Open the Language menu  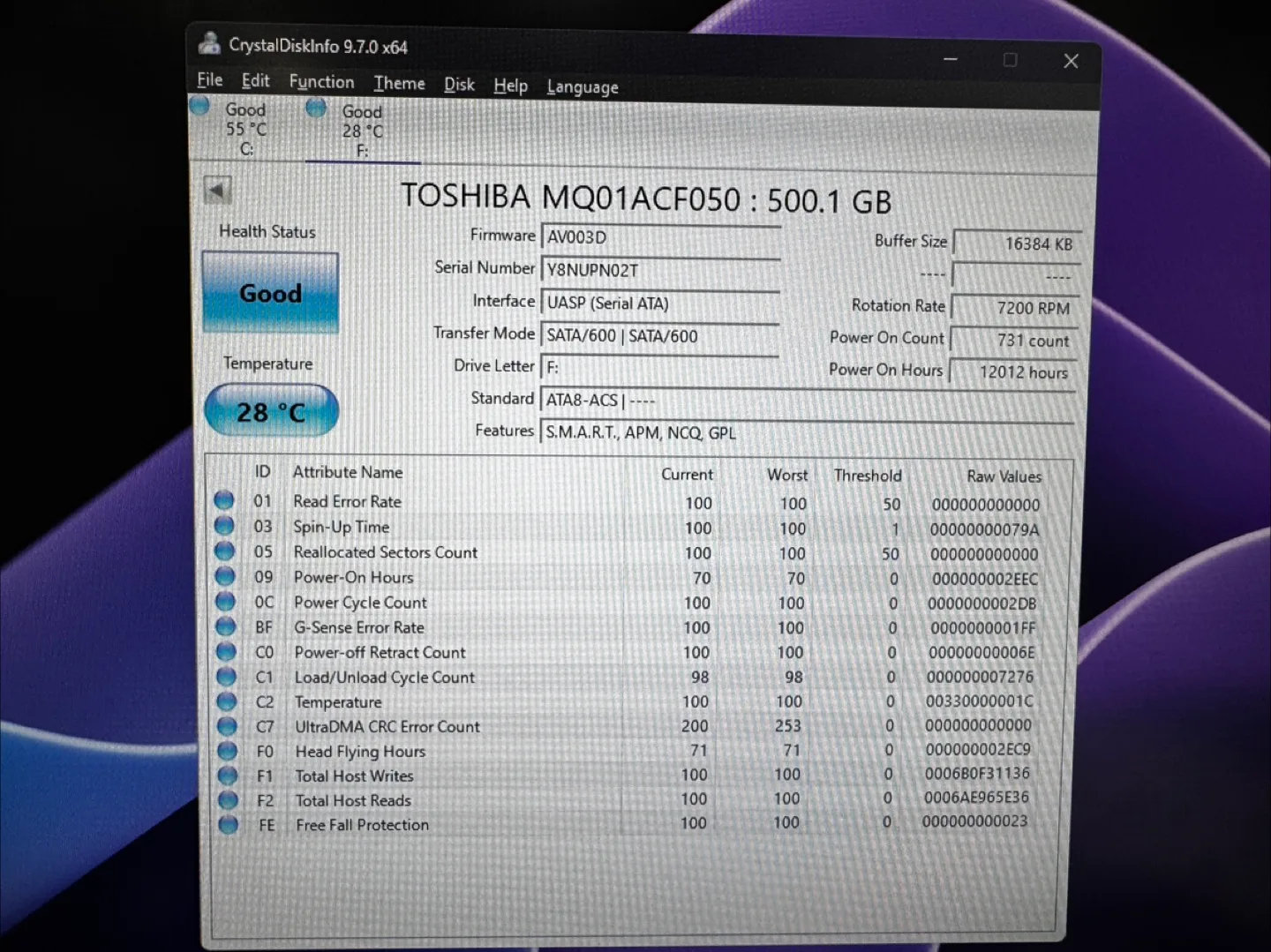582,86
